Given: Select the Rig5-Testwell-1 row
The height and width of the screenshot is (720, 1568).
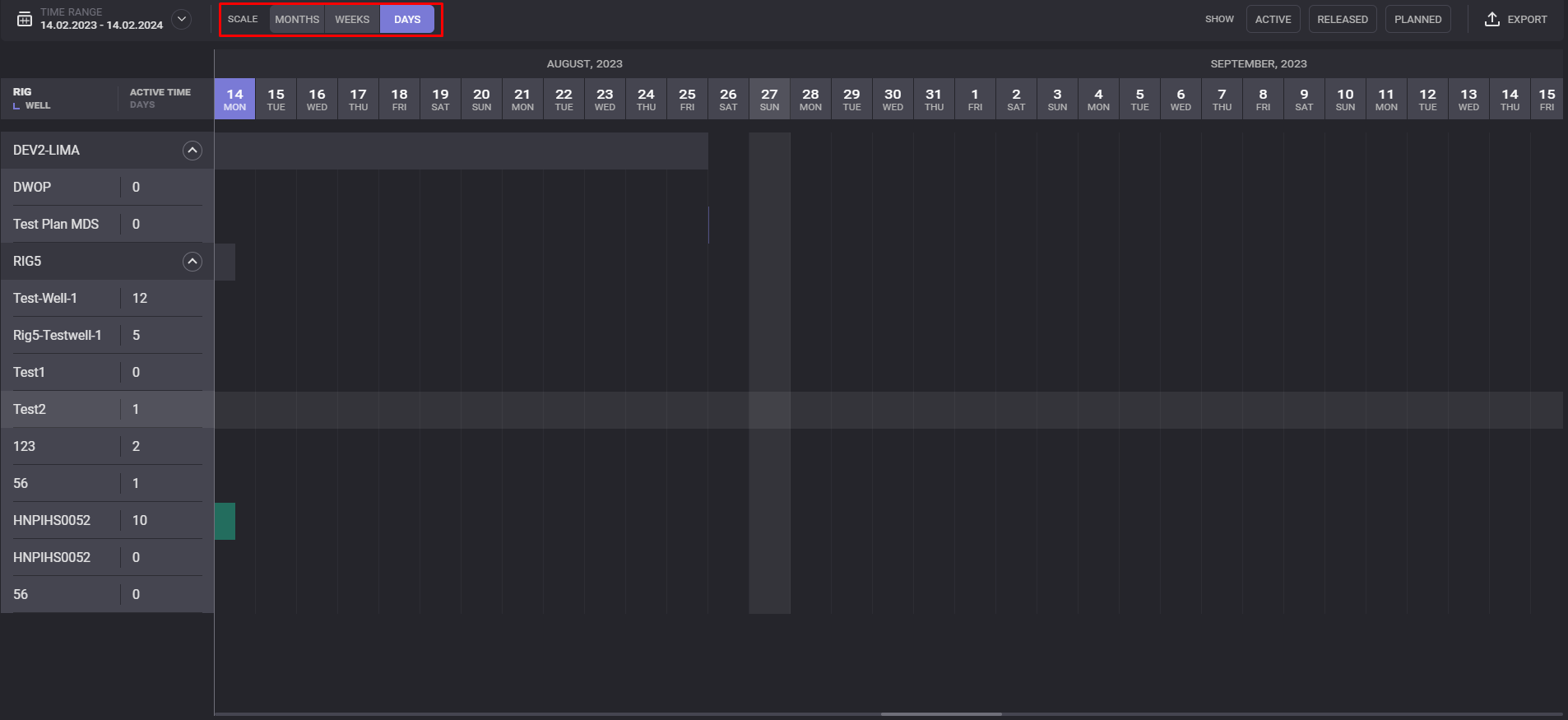Looking at the screenshot, I should (x=58, y=336).
